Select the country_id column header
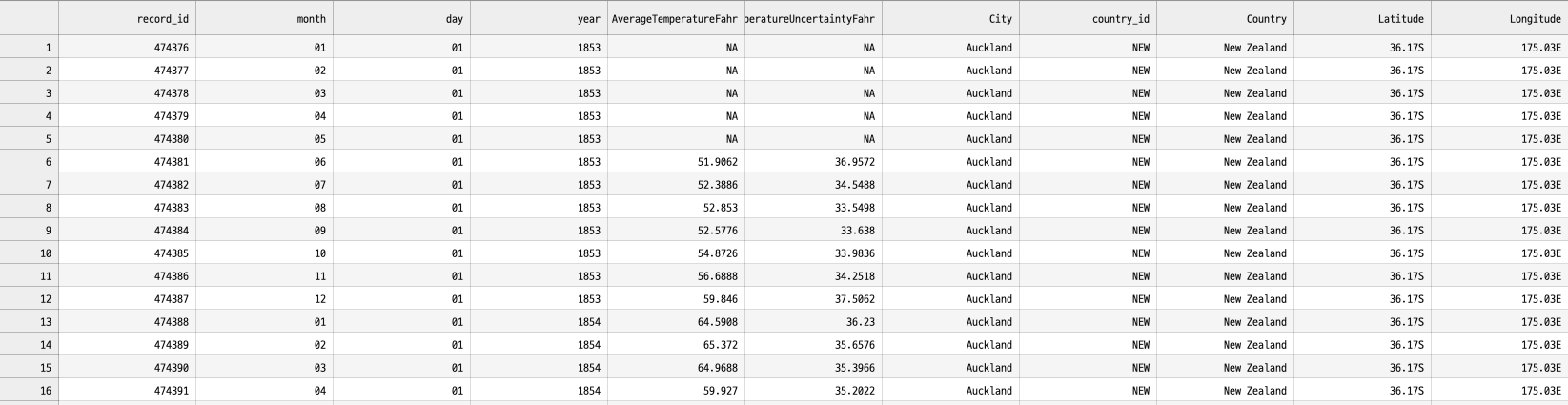 coord(1088,18)
